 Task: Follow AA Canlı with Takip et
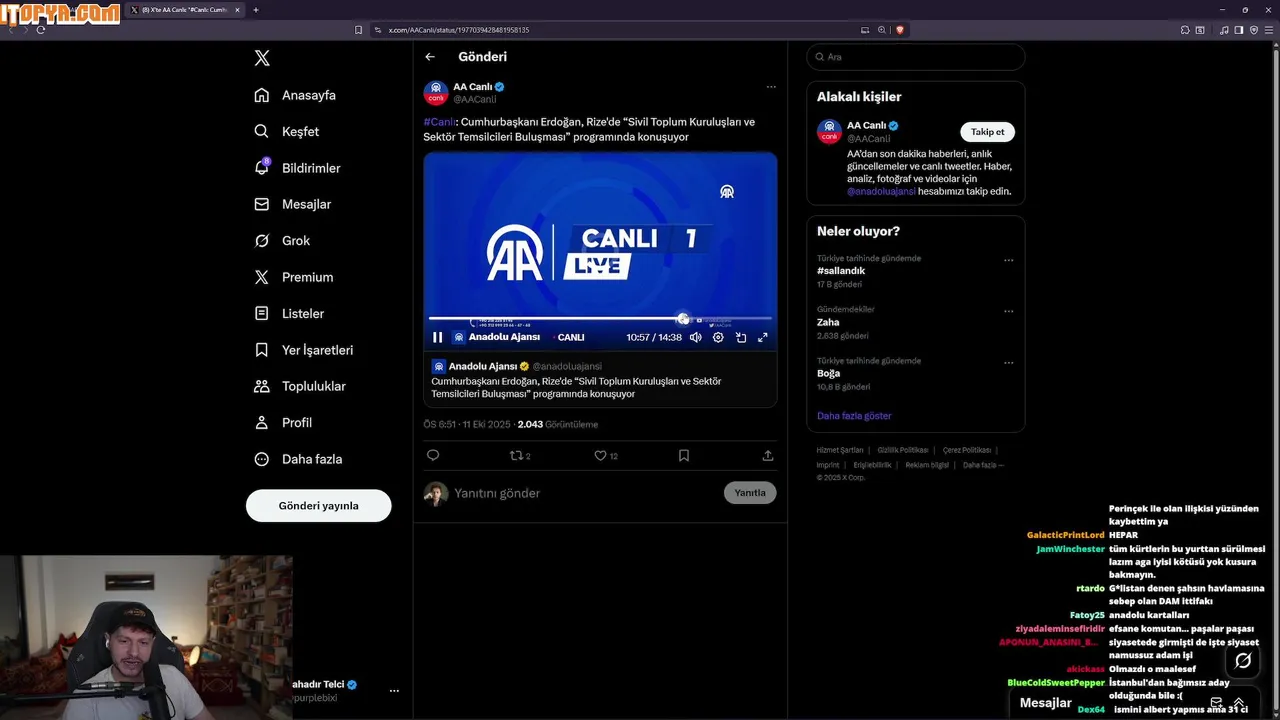(x=988, y=132)
